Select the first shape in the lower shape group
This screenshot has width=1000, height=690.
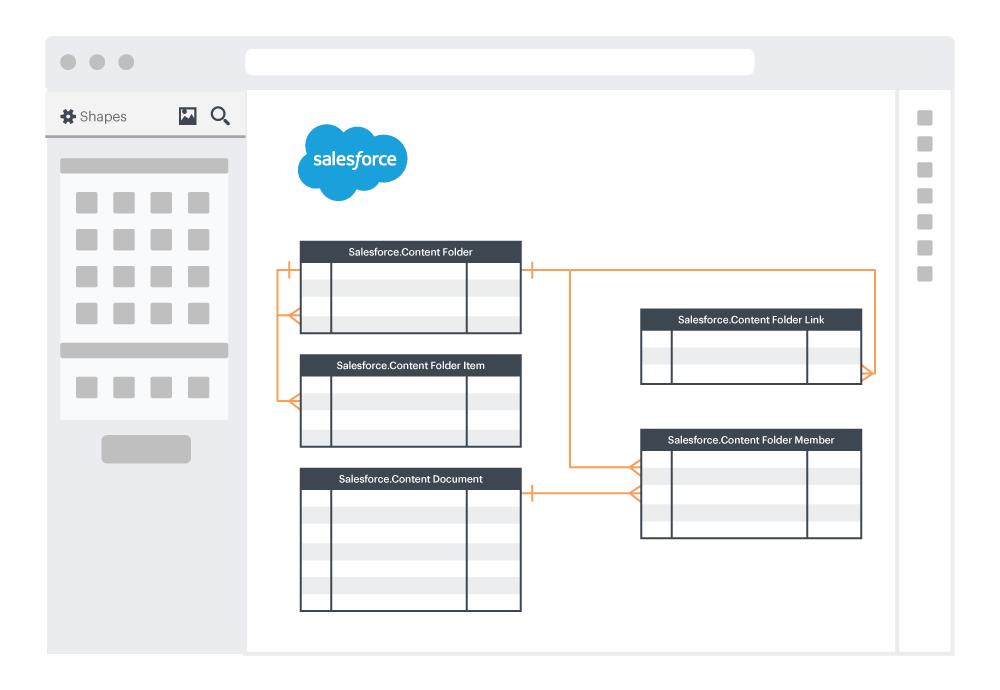tap(87, 387)
